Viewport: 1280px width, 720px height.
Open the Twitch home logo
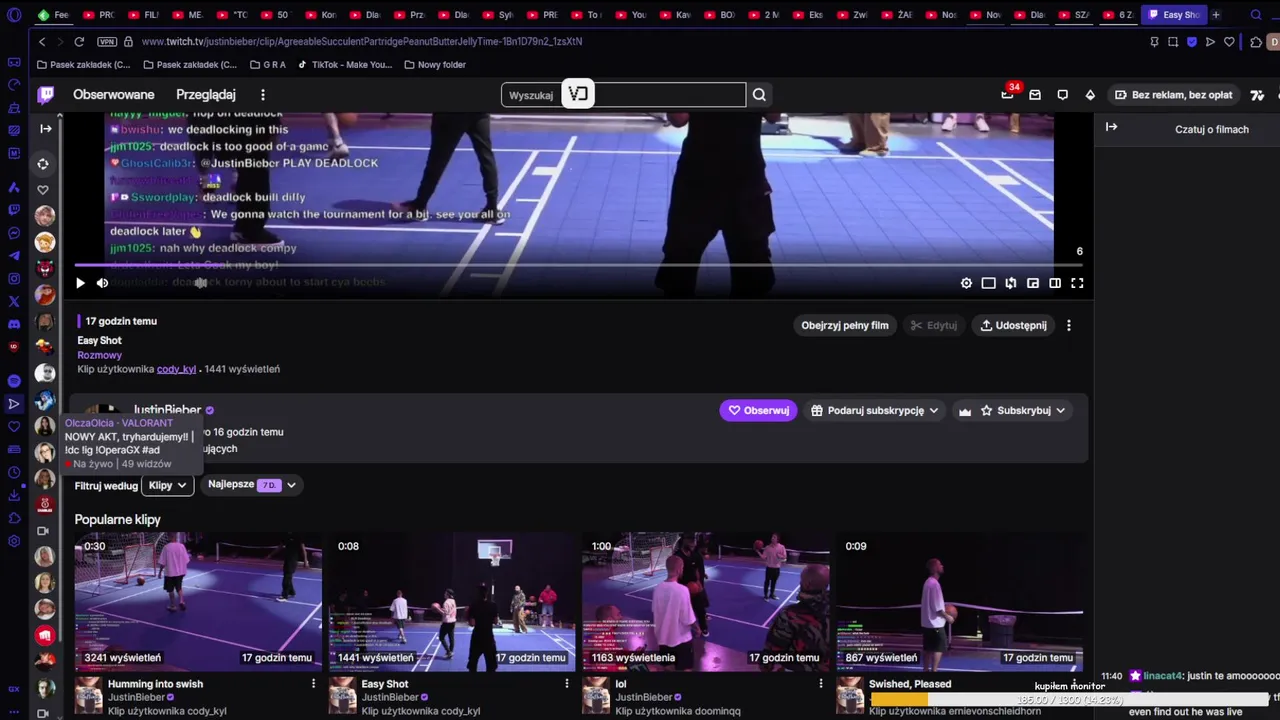(x=46, y=95)
